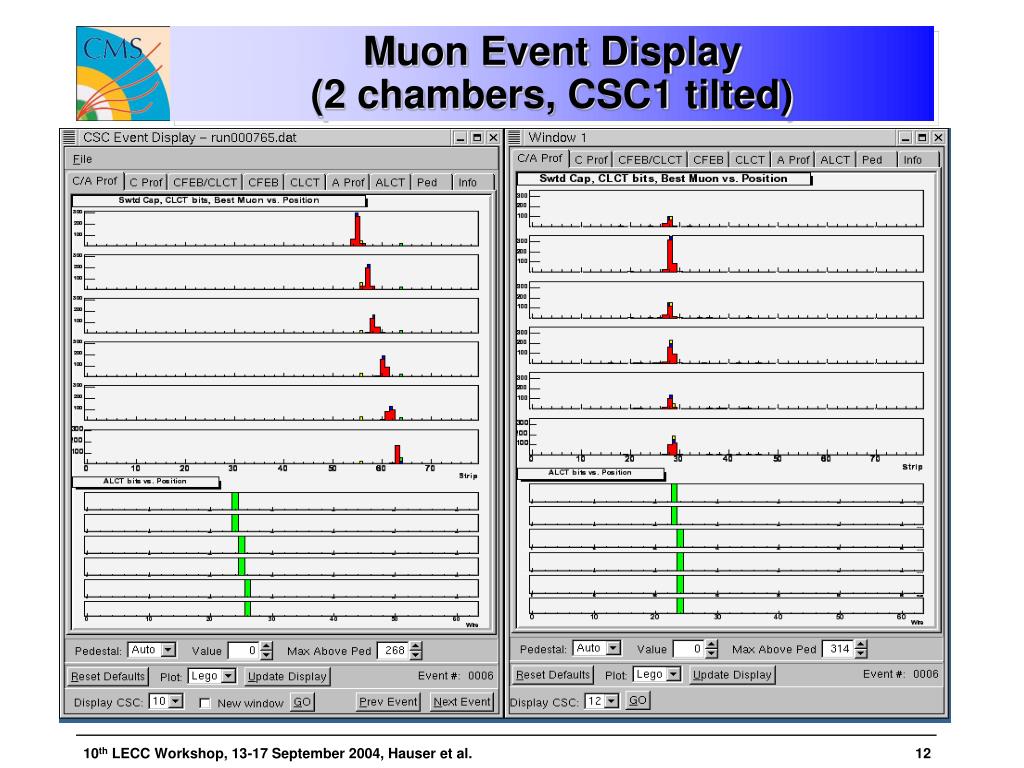Viewport: 1024px width, 768px height.
Task: Click "Event #: 0006" text in Window 1
Action: tap(901, 674)
